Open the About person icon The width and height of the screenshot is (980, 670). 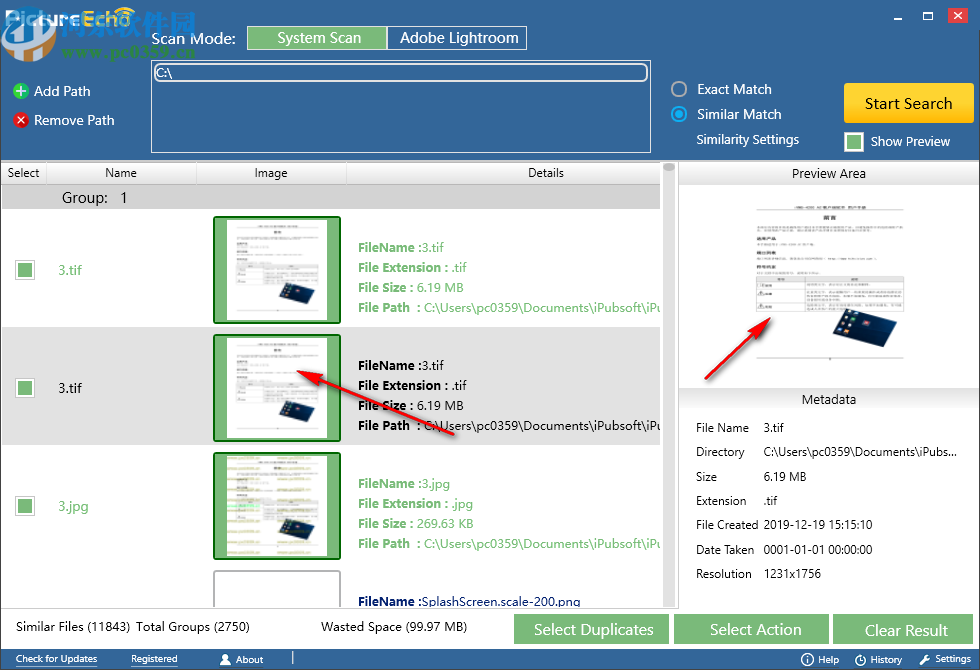(225, 659)
